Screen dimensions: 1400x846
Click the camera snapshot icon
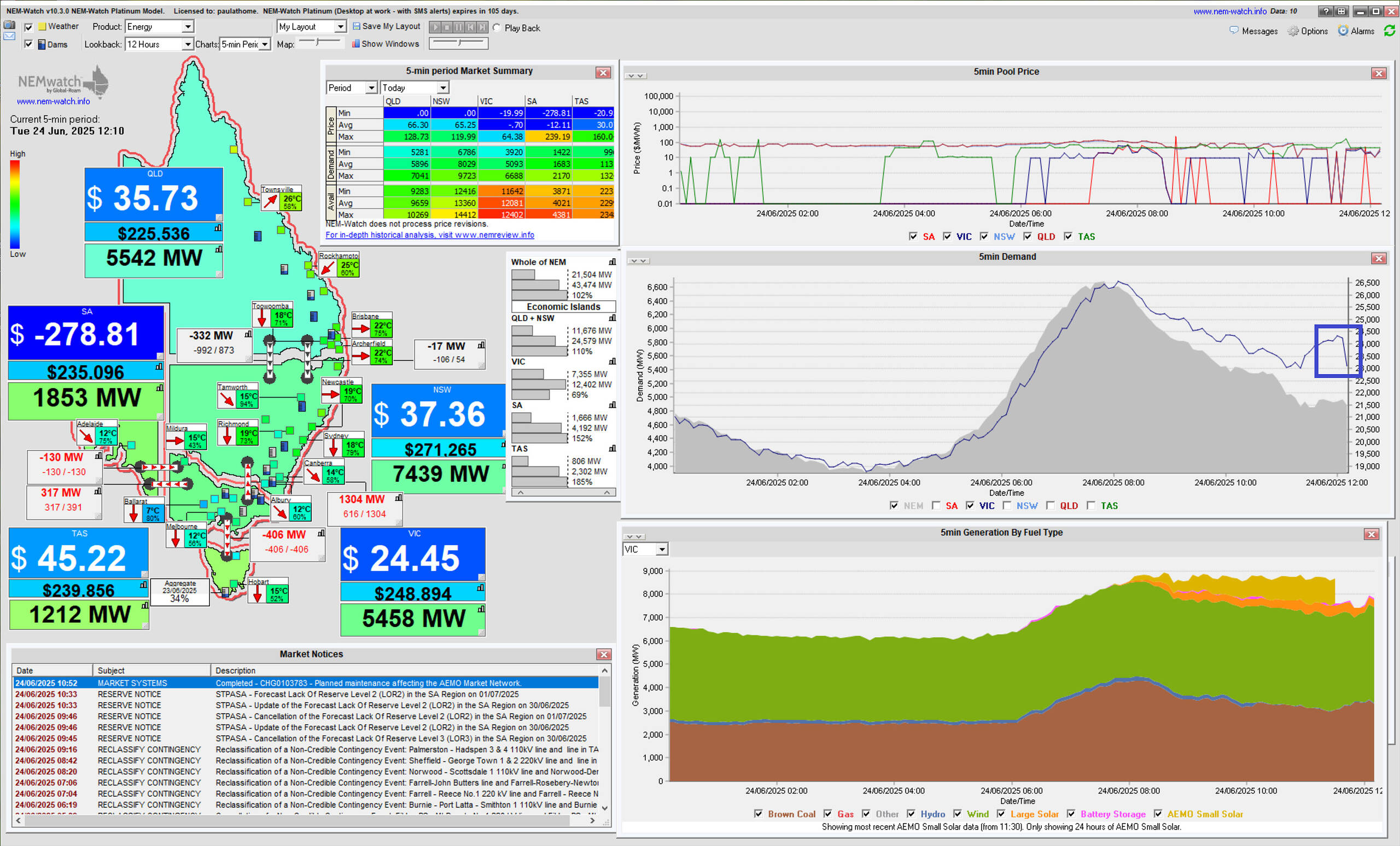point(9,25)
